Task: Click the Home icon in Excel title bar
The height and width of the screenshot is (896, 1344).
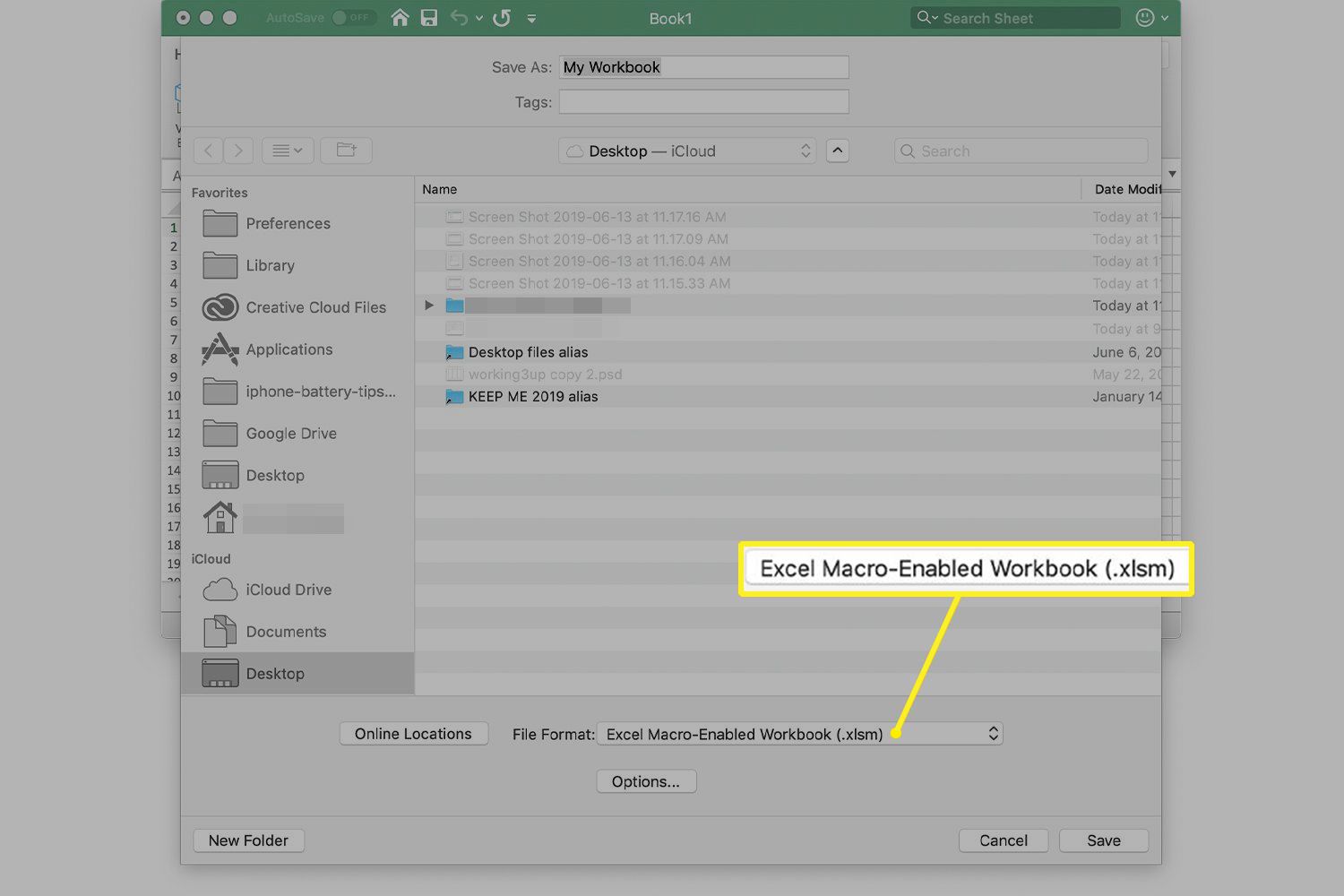Action: [401, 18]
